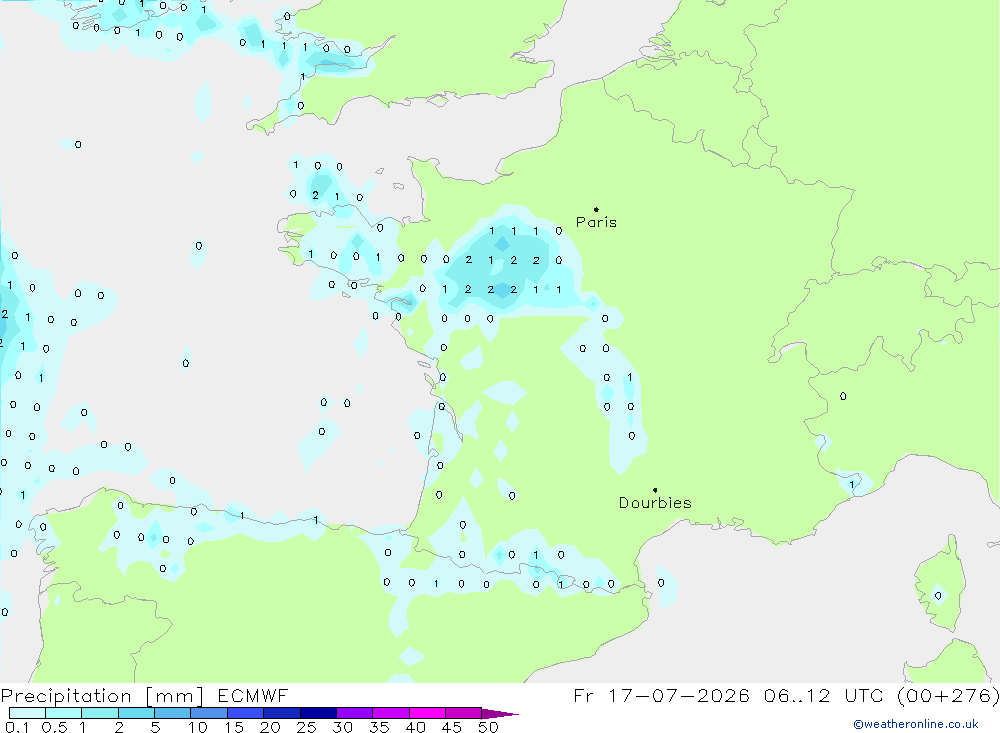Click the 10–15 mm blue legend swatch
This screenshot has width=1000, height=733.
[x=209, y=713]
